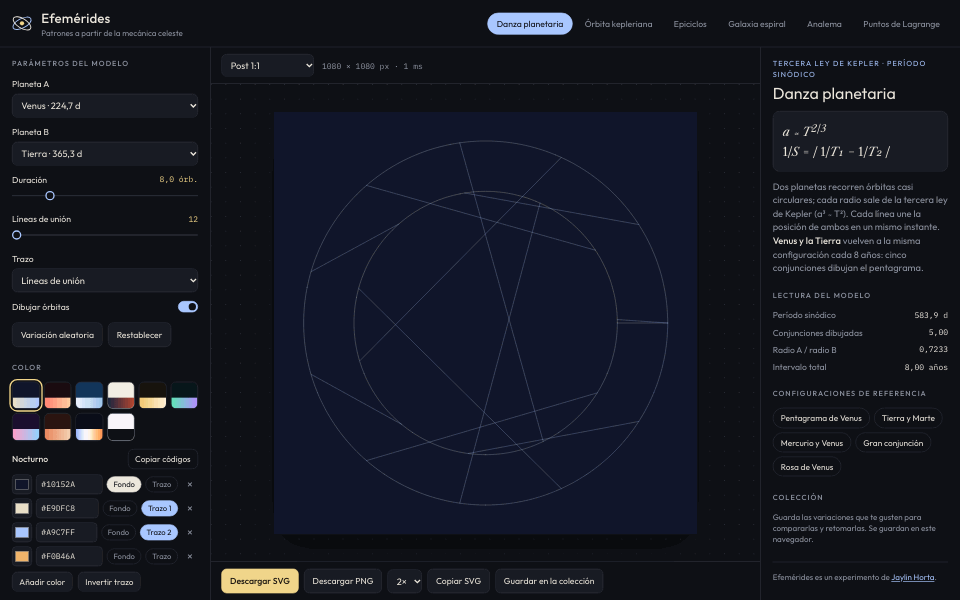Viewport: 960px width, 600px height.
Task: Click Guardar en la colección
Action: tap(549, 581)
